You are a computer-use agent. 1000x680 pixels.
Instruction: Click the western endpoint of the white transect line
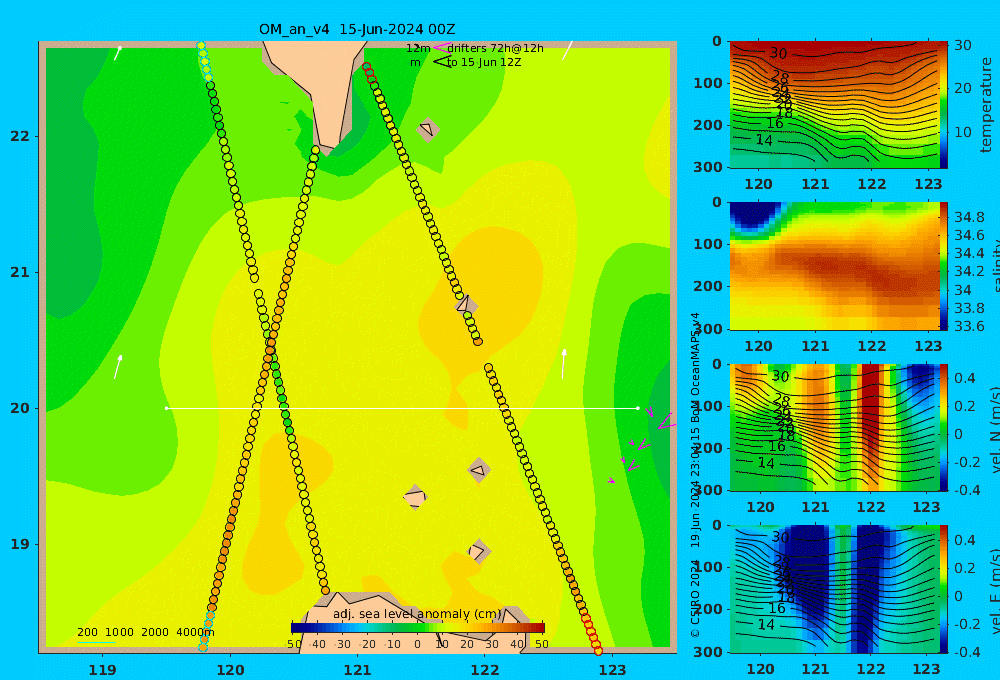click(x=166, y=408)
